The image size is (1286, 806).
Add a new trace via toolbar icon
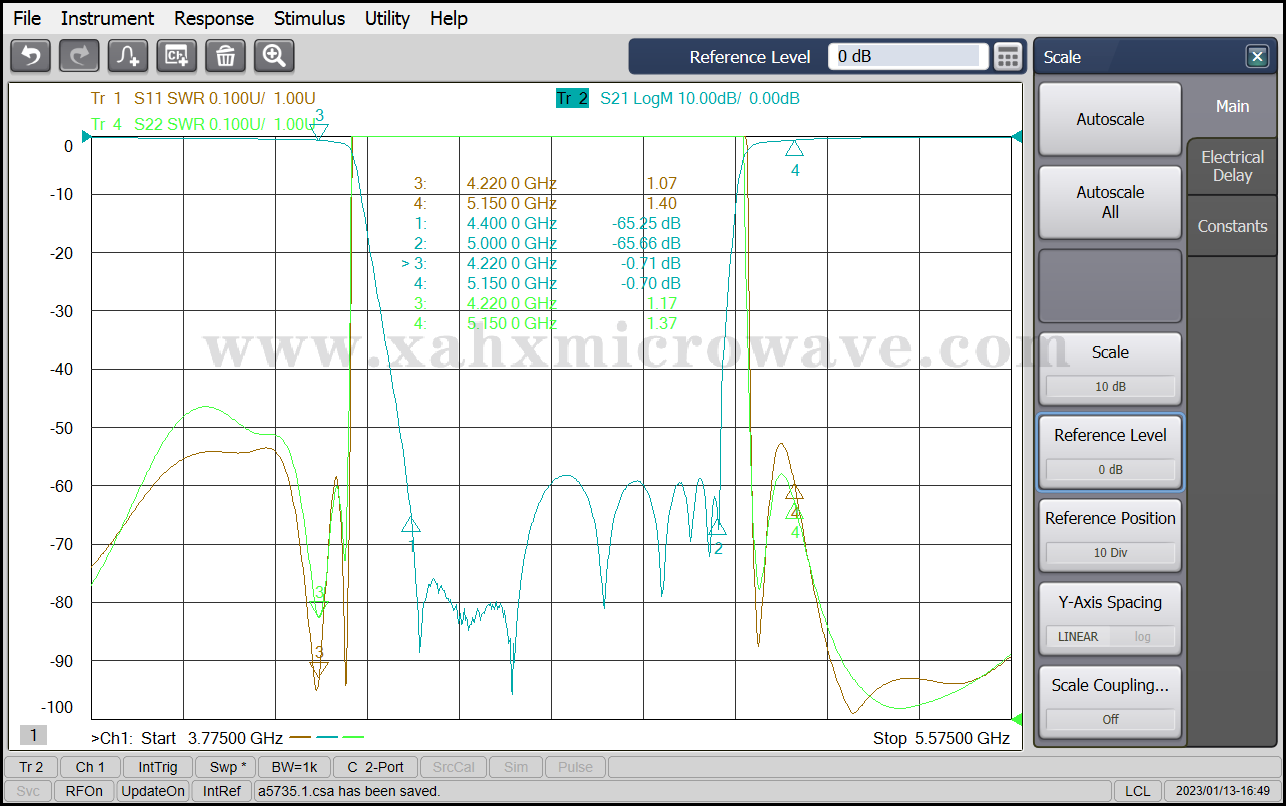coord(128,56)
